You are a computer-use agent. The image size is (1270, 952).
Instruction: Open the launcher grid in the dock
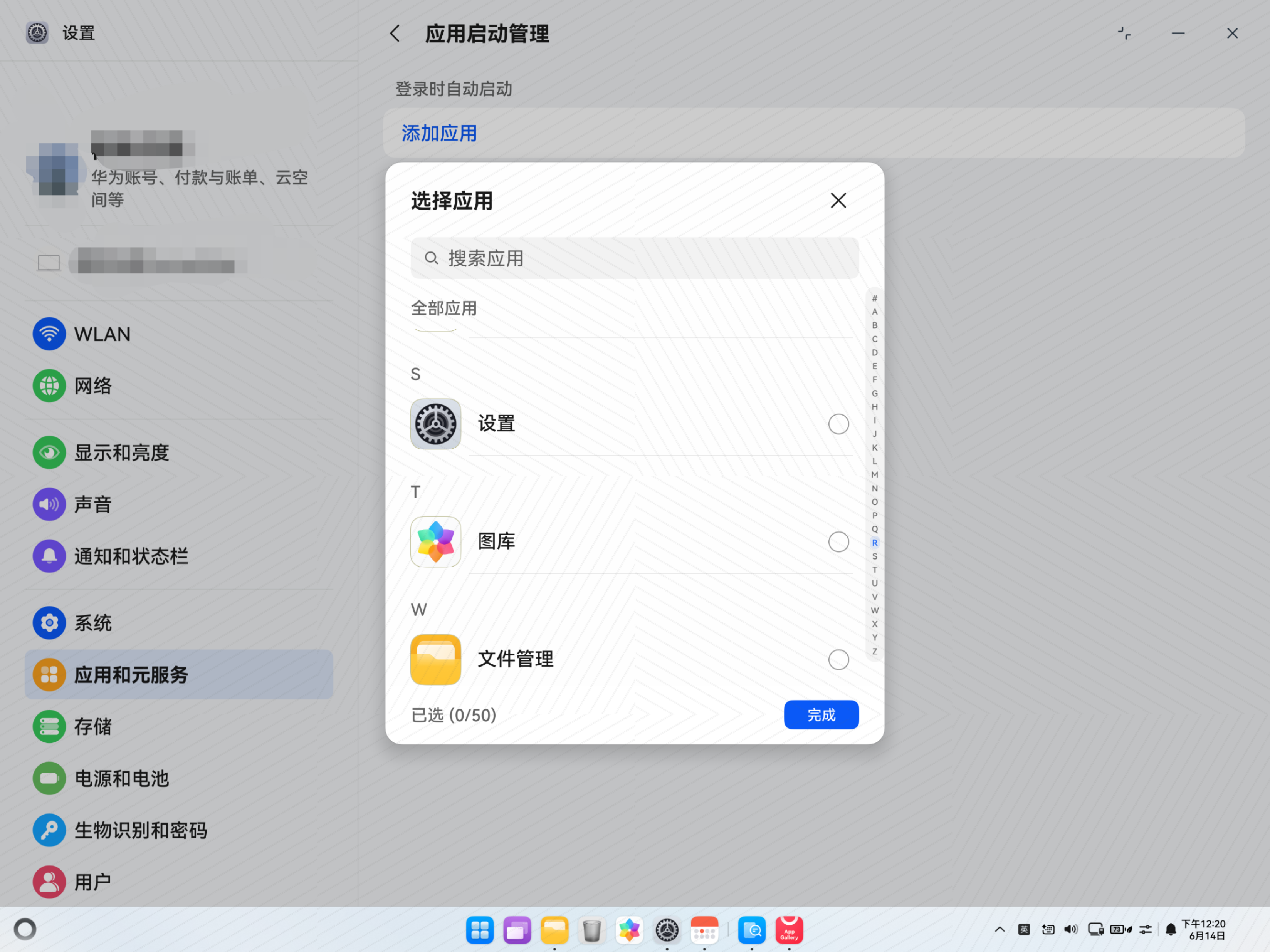click(479, 930)
